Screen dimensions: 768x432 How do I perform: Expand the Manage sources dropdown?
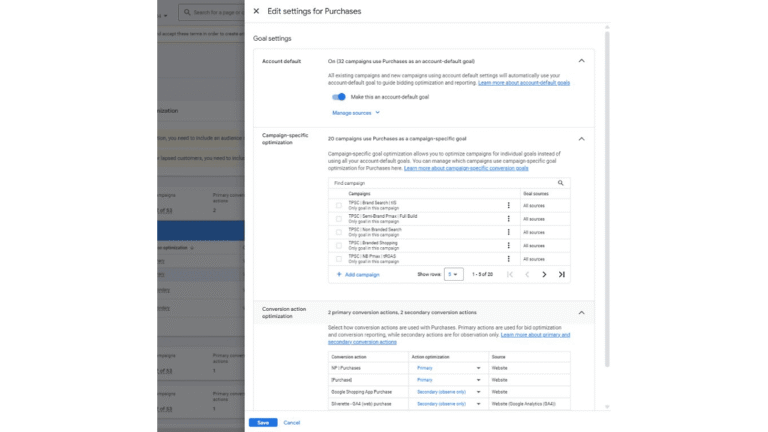(356, 113)
